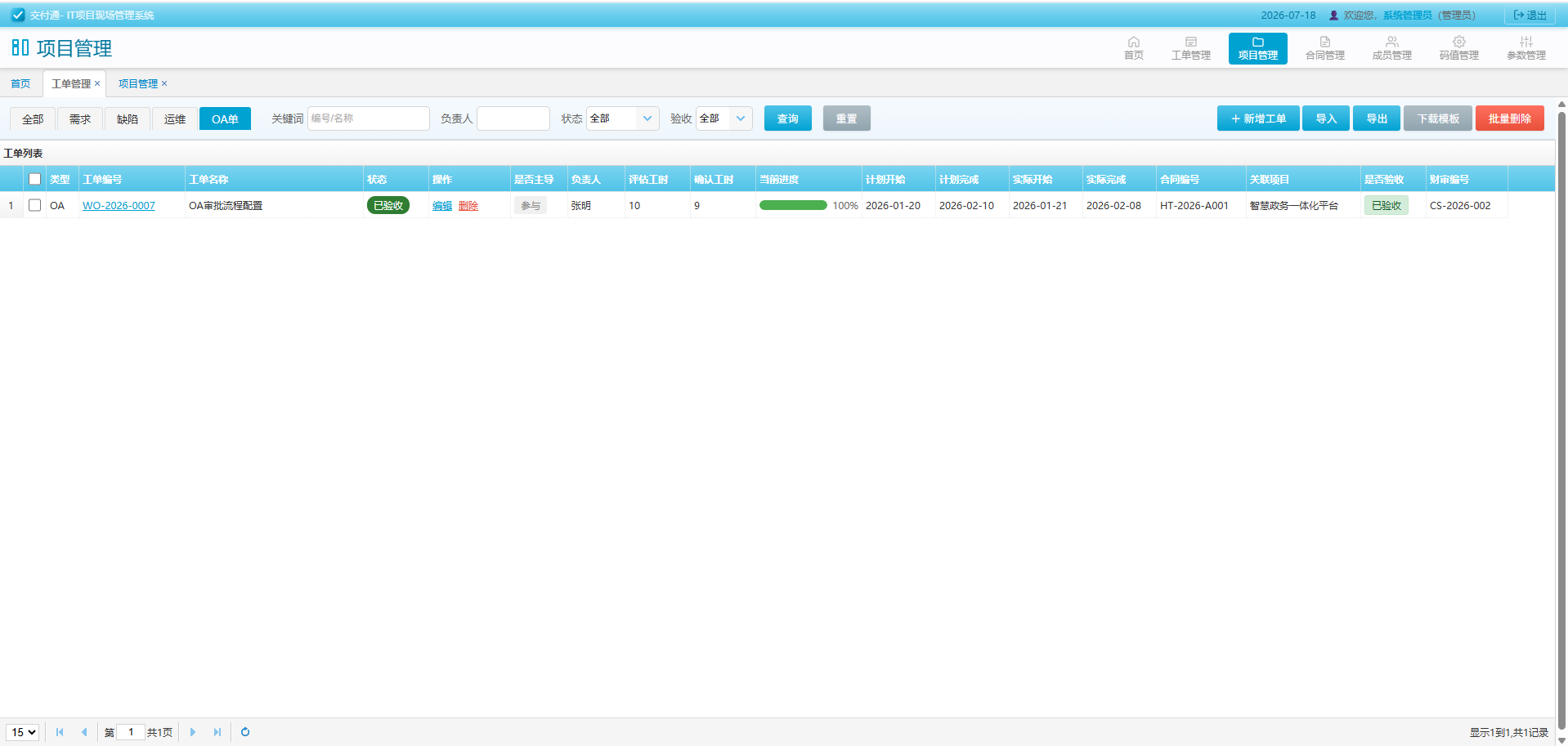The width and height of the screenshot is (1568, 746).
Task: Focus the 负责人 input field
Action: pyautogui.click(x=513, y=118)
